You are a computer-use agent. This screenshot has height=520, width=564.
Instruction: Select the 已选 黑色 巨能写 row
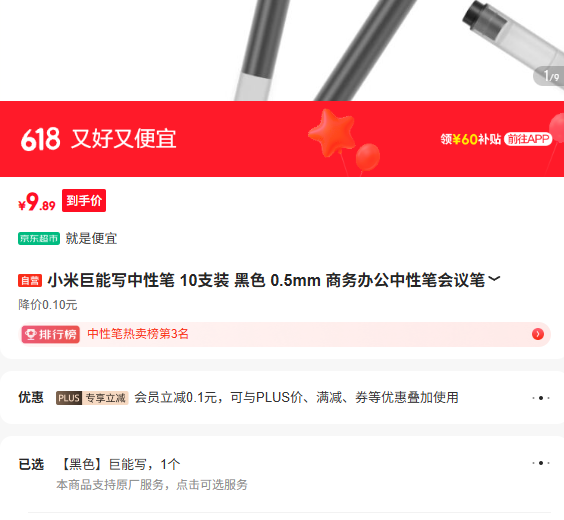pos(282,474)
